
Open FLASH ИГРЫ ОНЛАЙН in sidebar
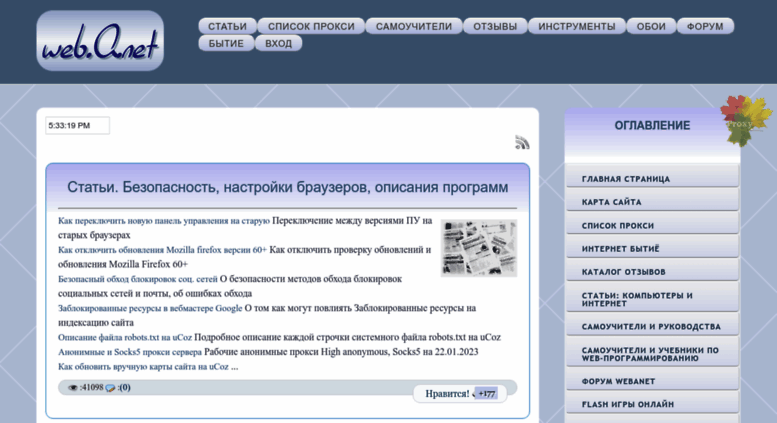click(x=653, y=404)
